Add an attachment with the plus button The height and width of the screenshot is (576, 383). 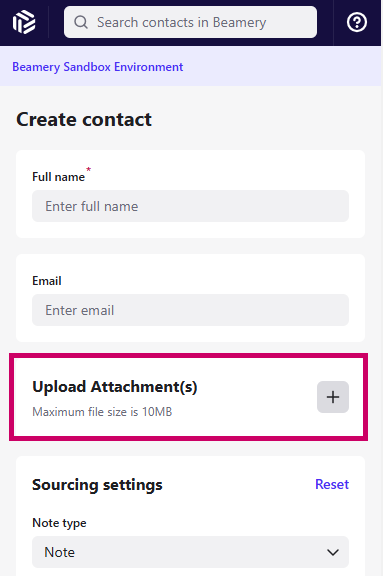[x=333, y=397]
